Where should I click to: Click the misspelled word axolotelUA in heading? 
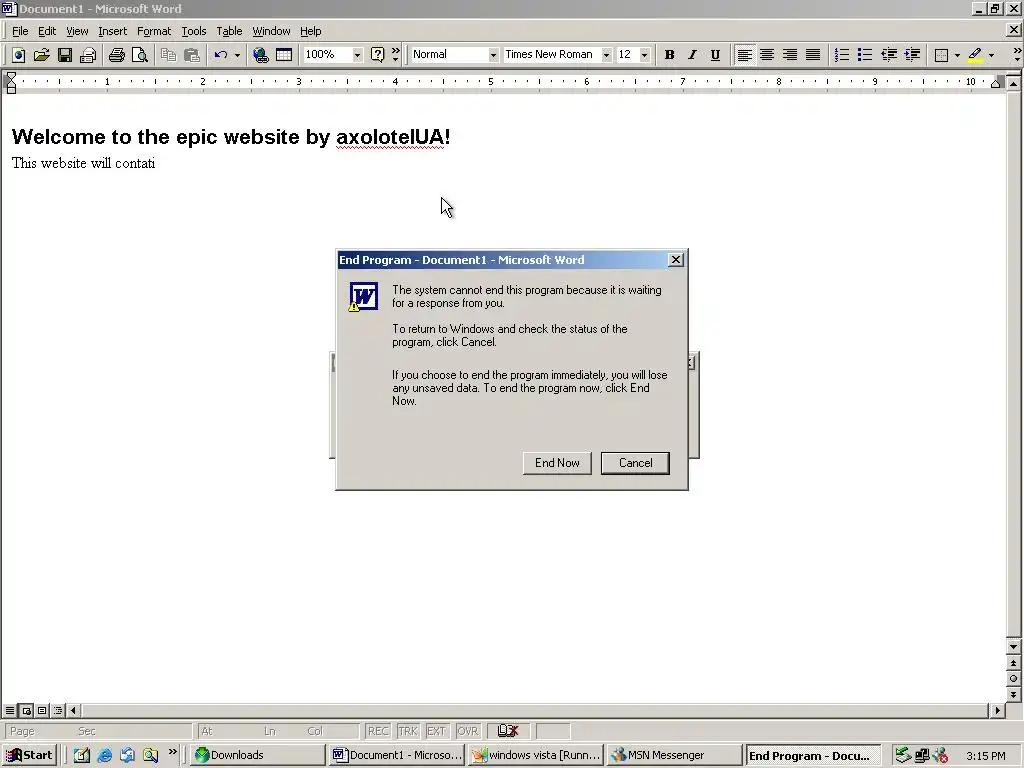coord(390,136)
